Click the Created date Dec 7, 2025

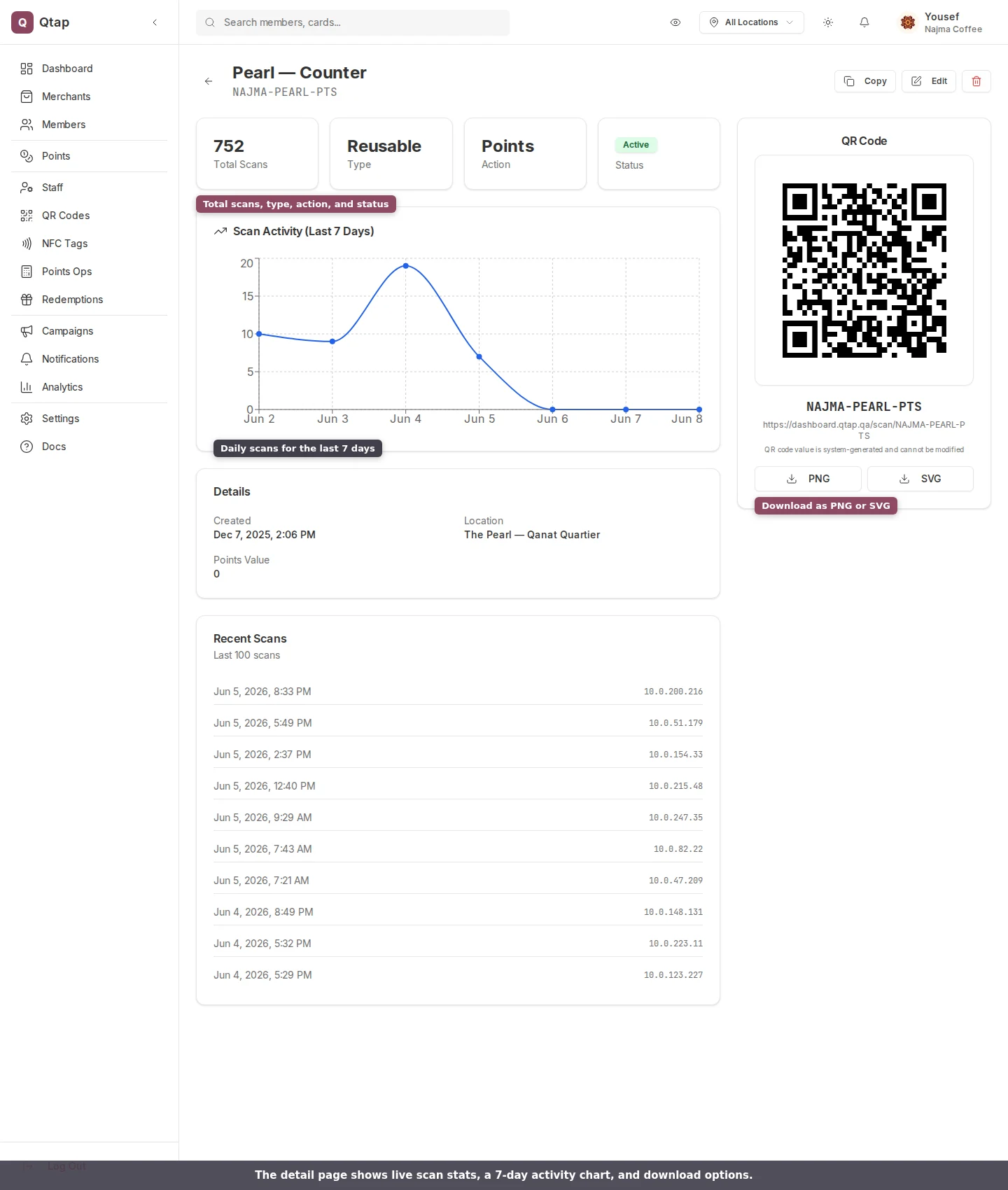pyautogui.click(x=265, y=535)
